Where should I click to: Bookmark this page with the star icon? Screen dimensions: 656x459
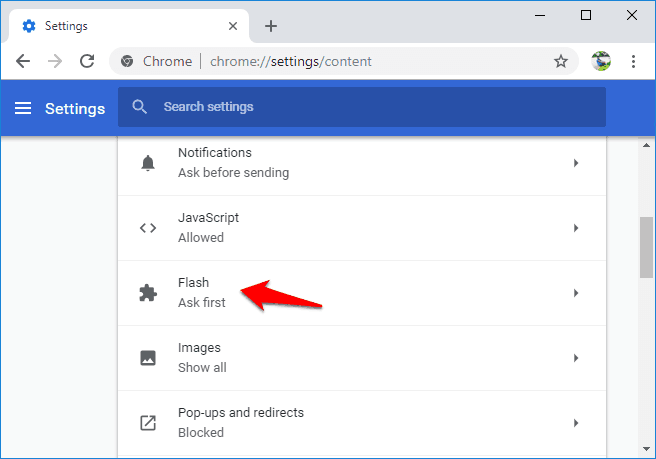[x=561, y=62]
